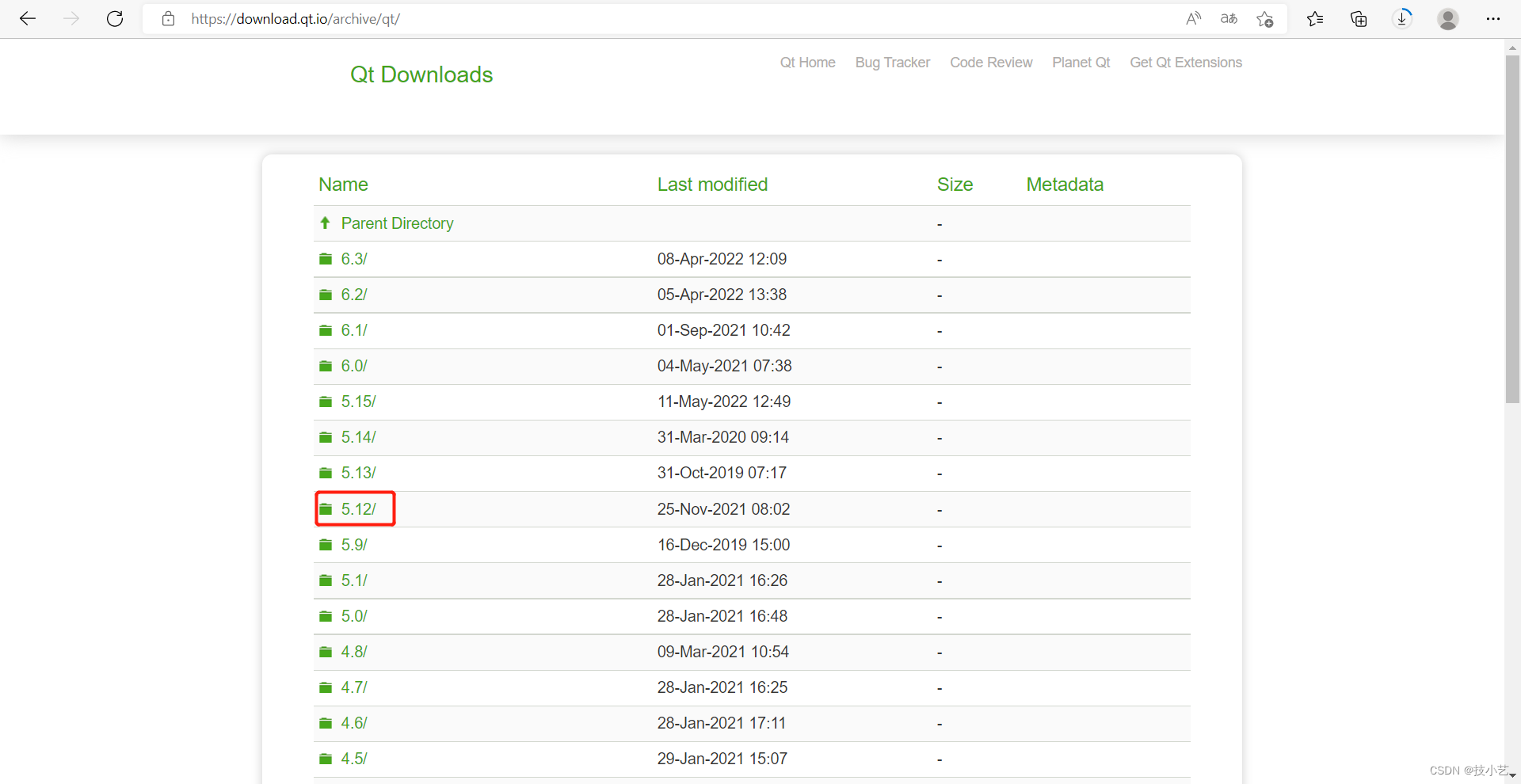Open the 5.12/ directory link

pos(358,509)
